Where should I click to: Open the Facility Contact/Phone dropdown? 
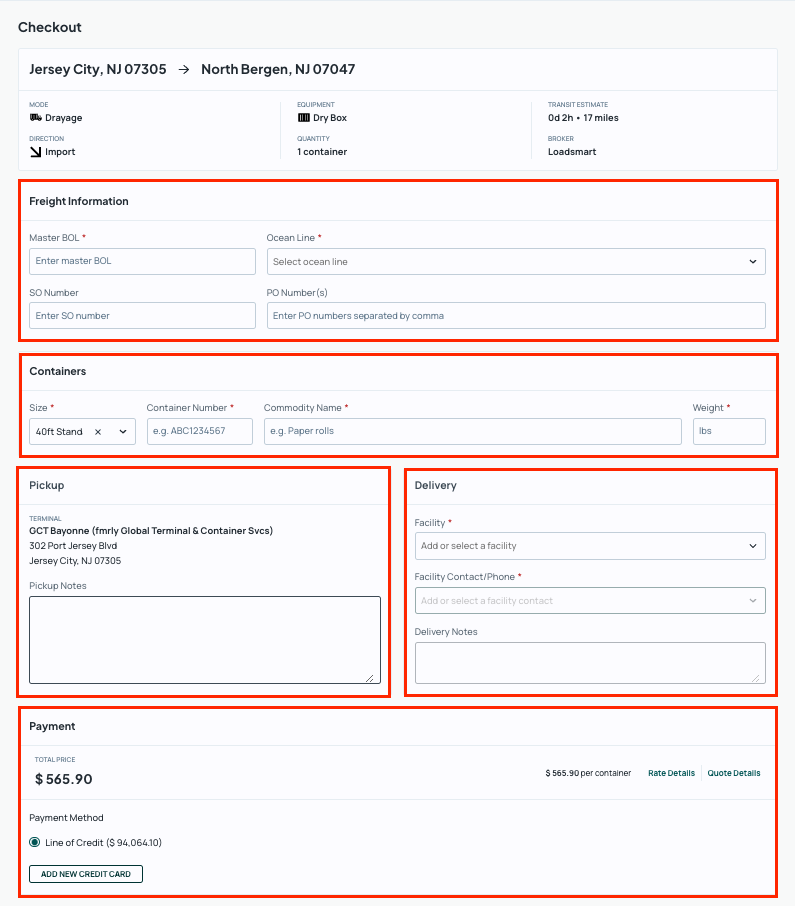590,601
